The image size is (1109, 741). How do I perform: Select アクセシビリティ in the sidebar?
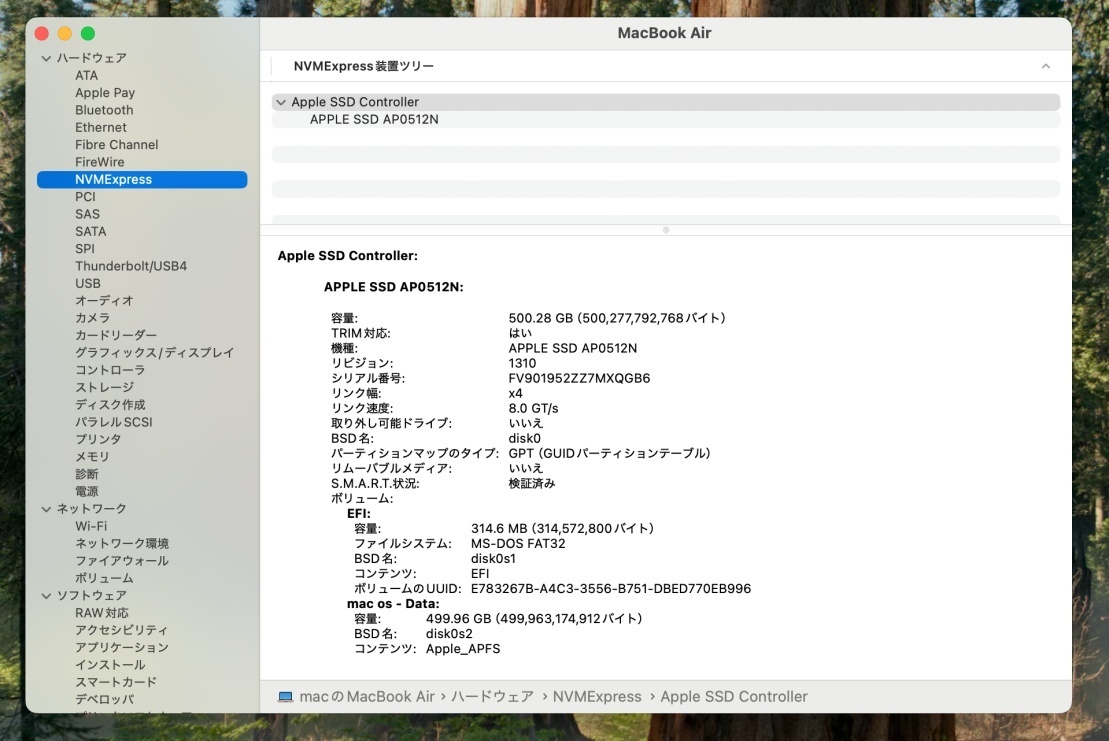pyautogui.click(x=122, y=630)
